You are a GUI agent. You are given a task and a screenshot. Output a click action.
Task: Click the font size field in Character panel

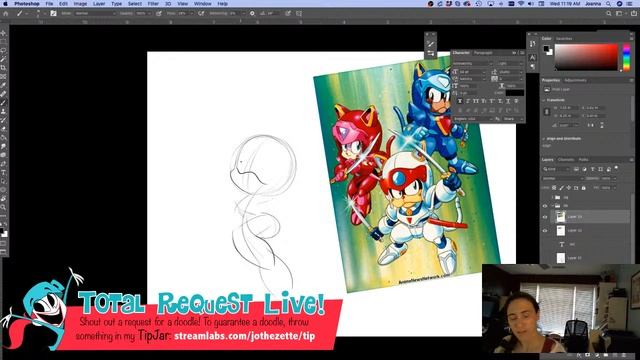coord(472,72)
